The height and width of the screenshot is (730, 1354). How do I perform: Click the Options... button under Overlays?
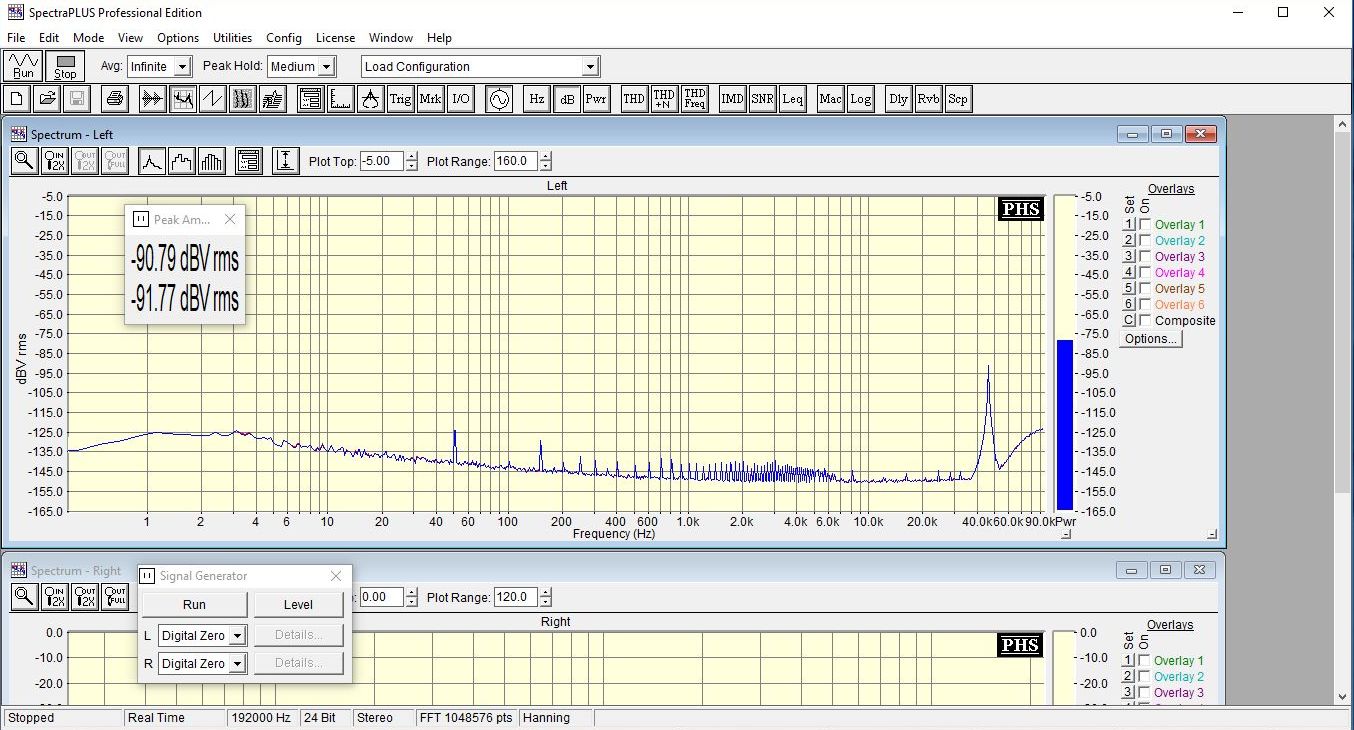1150,339
